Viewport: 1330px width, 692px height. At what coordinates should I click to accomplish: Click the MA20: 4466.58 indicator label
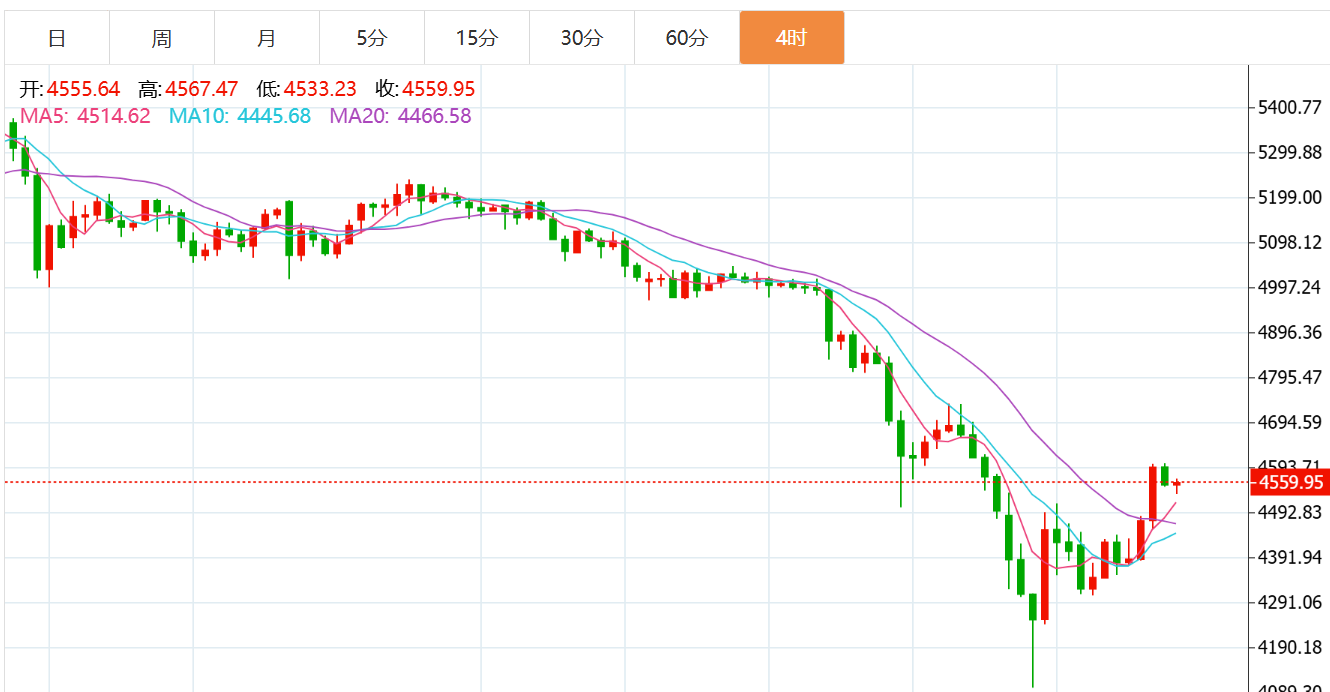click(401, 116)
